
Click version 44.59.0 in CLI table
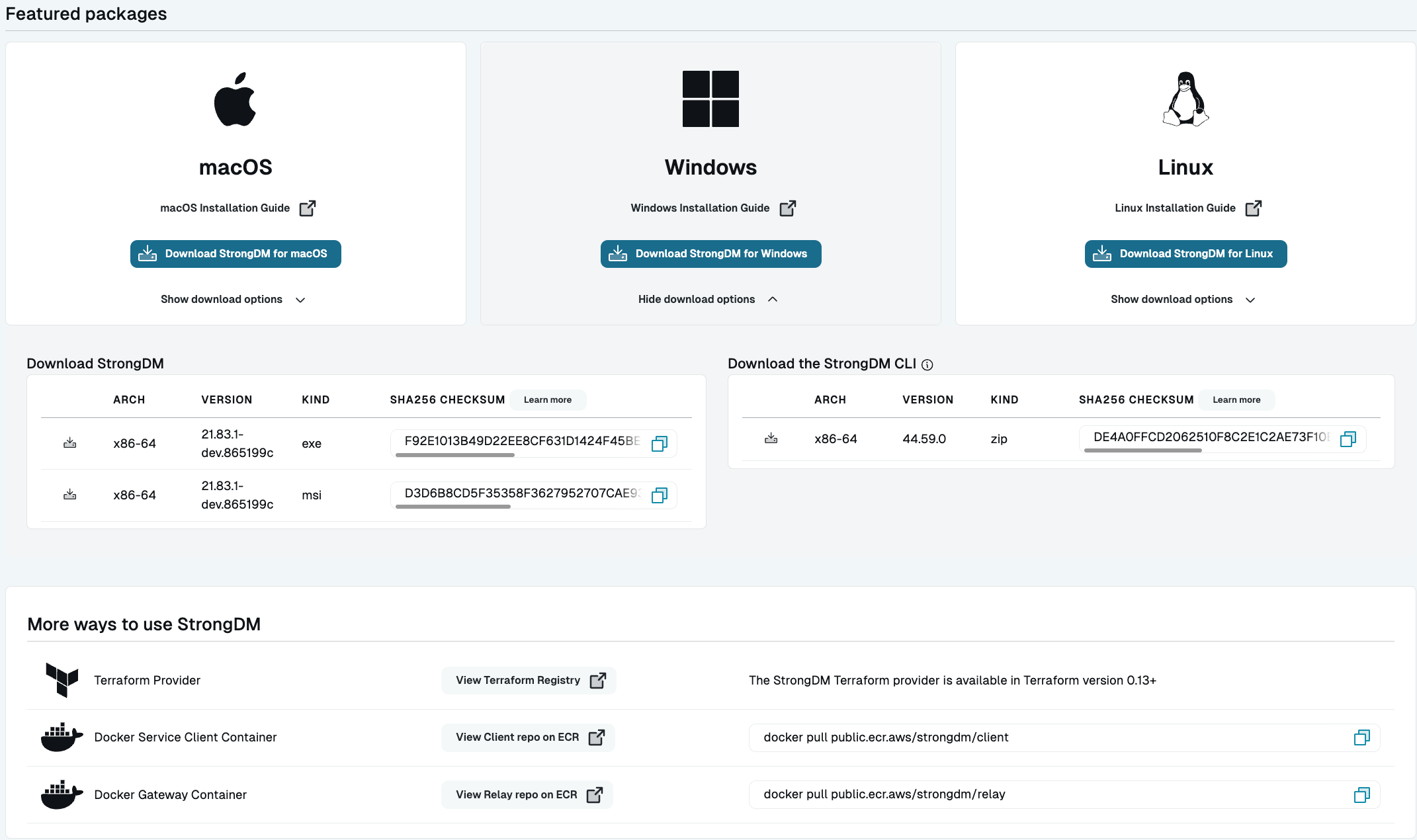[x=924, y=439]
